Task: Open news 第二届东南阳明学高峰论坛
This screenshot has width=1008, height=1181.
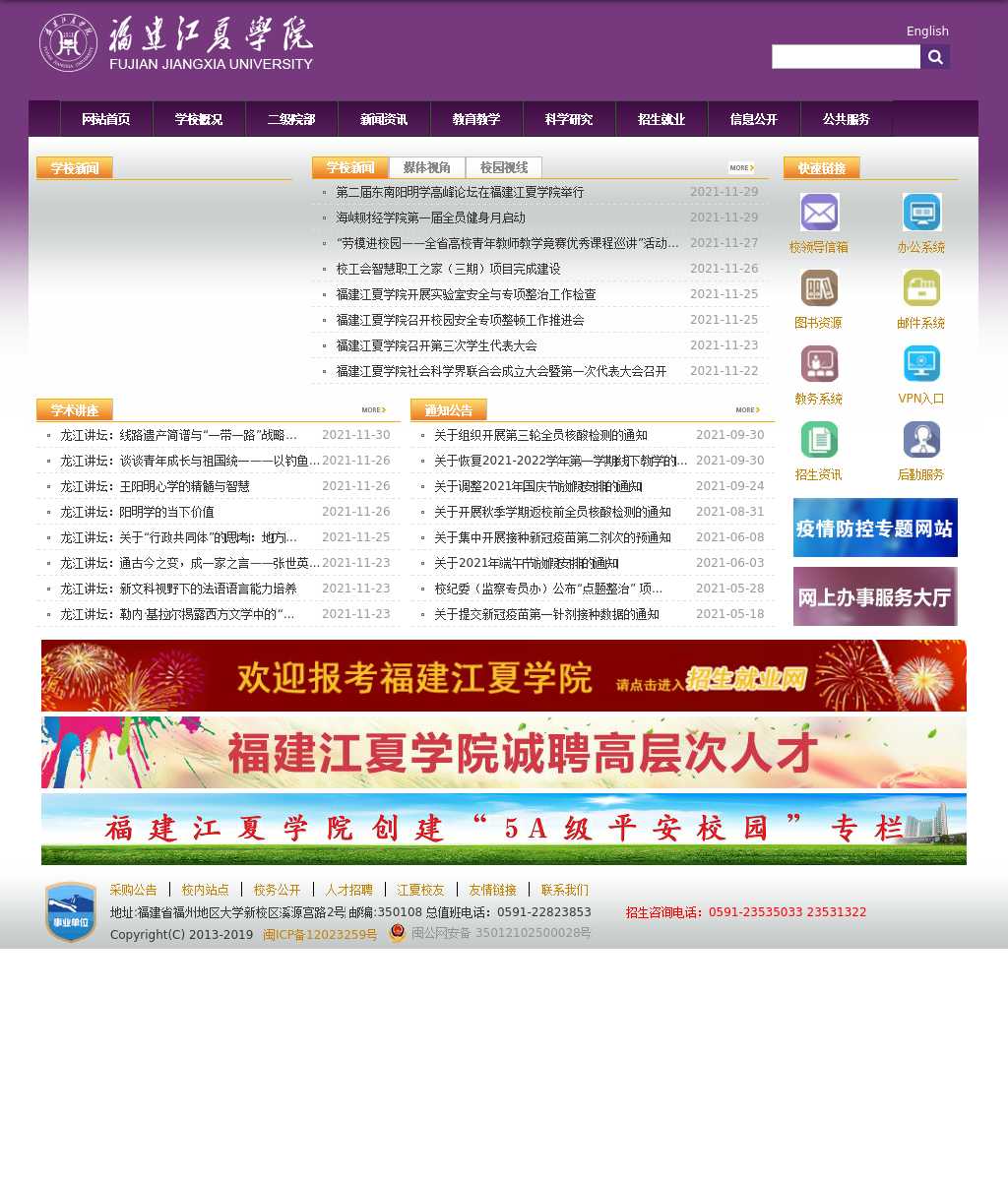Action: (x=460, y=193)
